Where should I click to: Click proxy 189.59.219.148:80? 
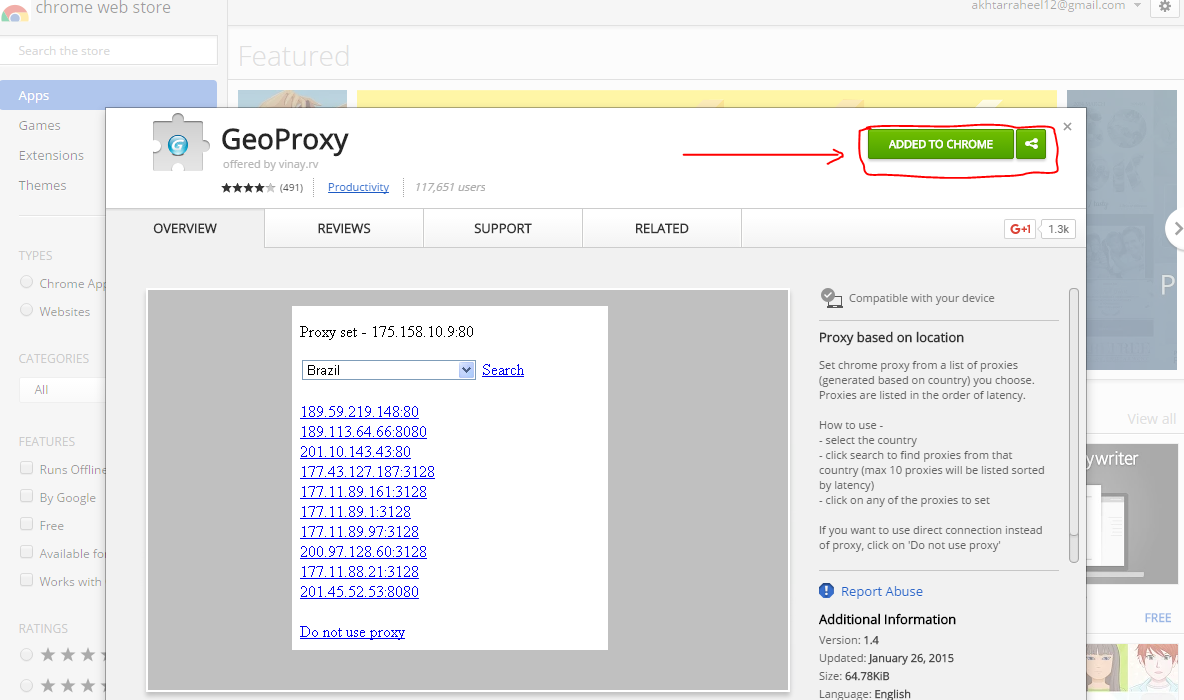click(359, 412)
